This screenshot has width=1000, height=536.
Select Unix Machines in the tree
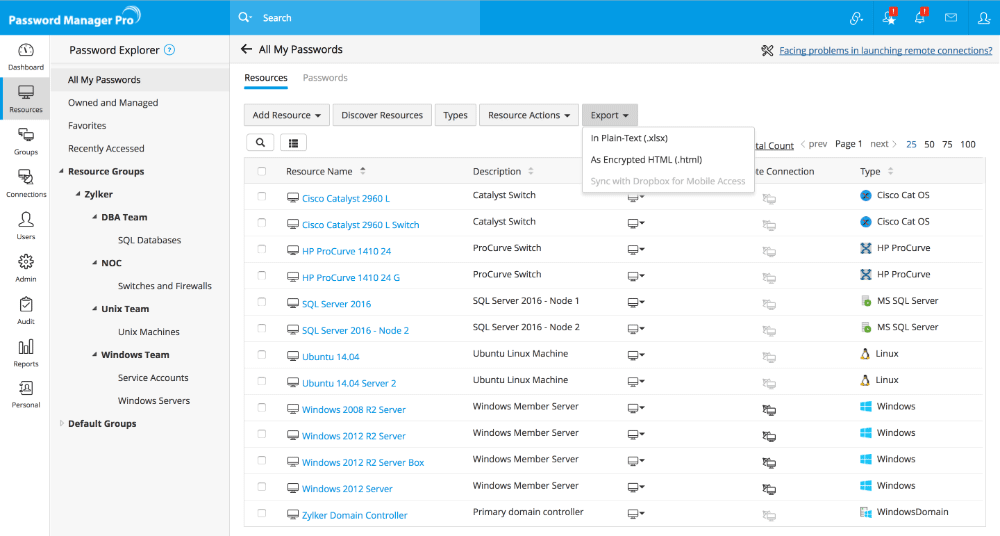[x=149, y=332]
